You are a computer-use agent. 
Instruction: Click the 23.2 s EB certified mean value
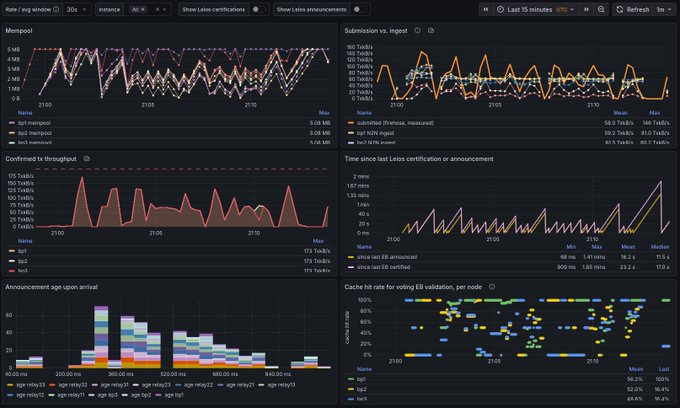(x=627, y=267)
